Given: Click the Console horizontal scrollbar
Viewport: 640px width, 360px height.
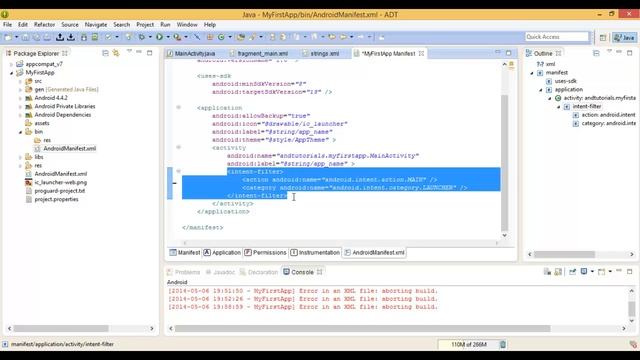Looking at the screenshot, I should 362,329.
